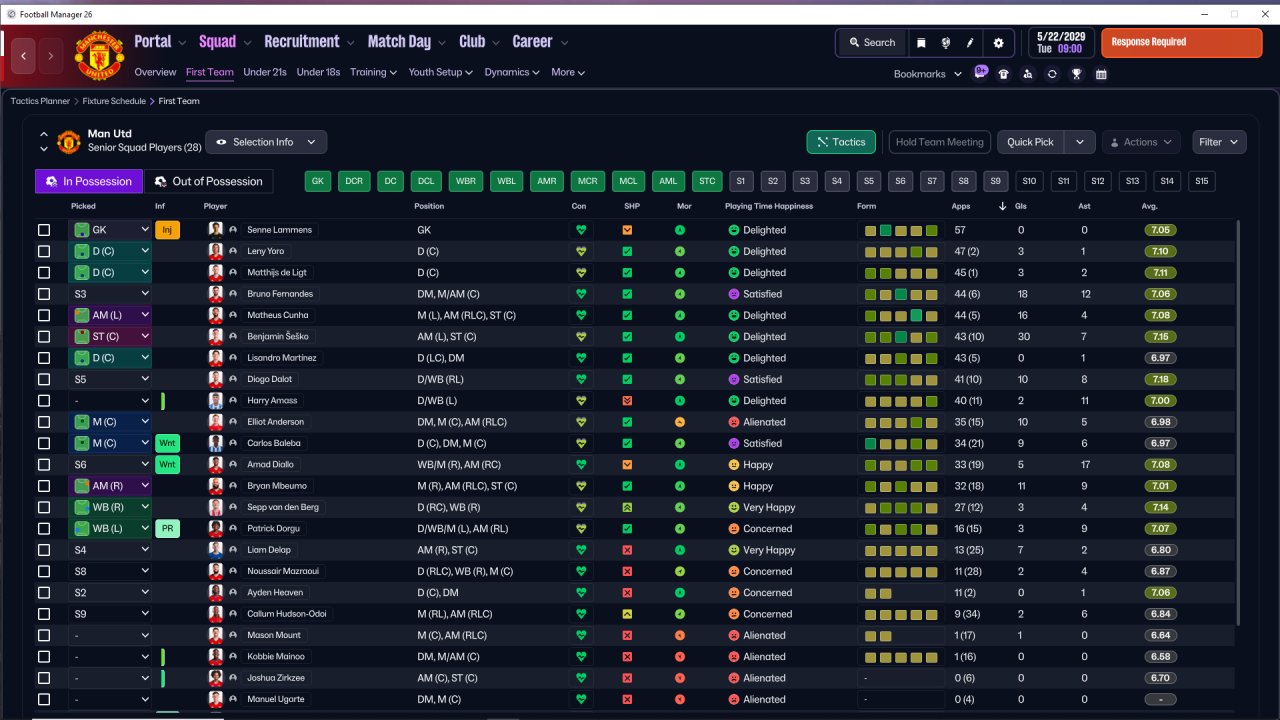Open the Filter dropdown

1219,142
